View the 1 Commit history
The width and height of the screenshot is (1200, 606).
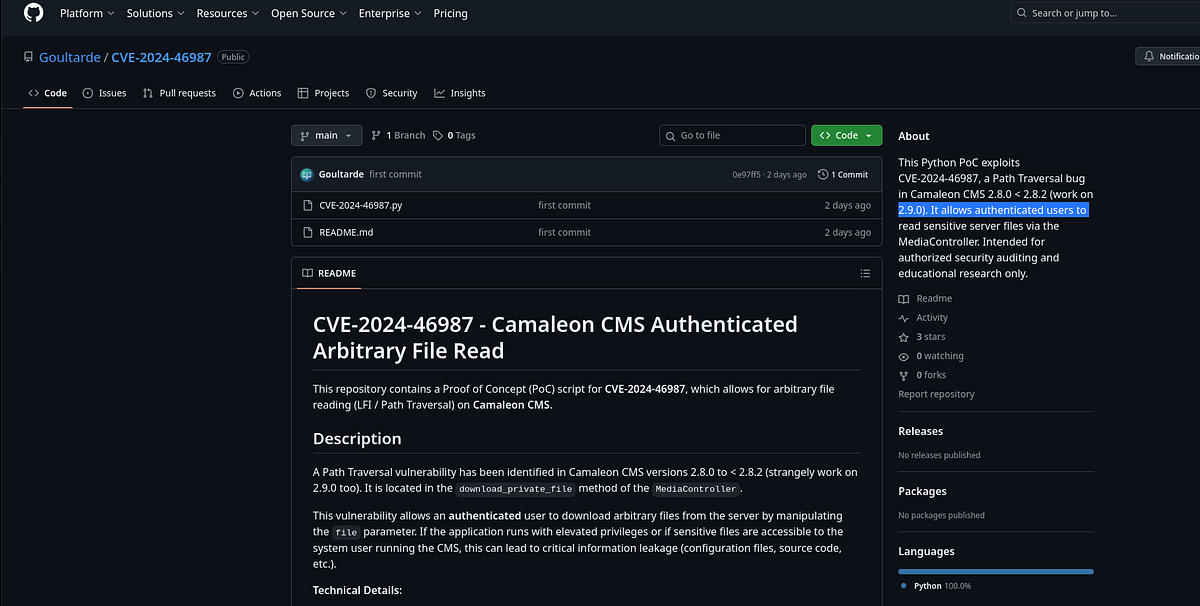pyautogui.click(x=843, y=174)
